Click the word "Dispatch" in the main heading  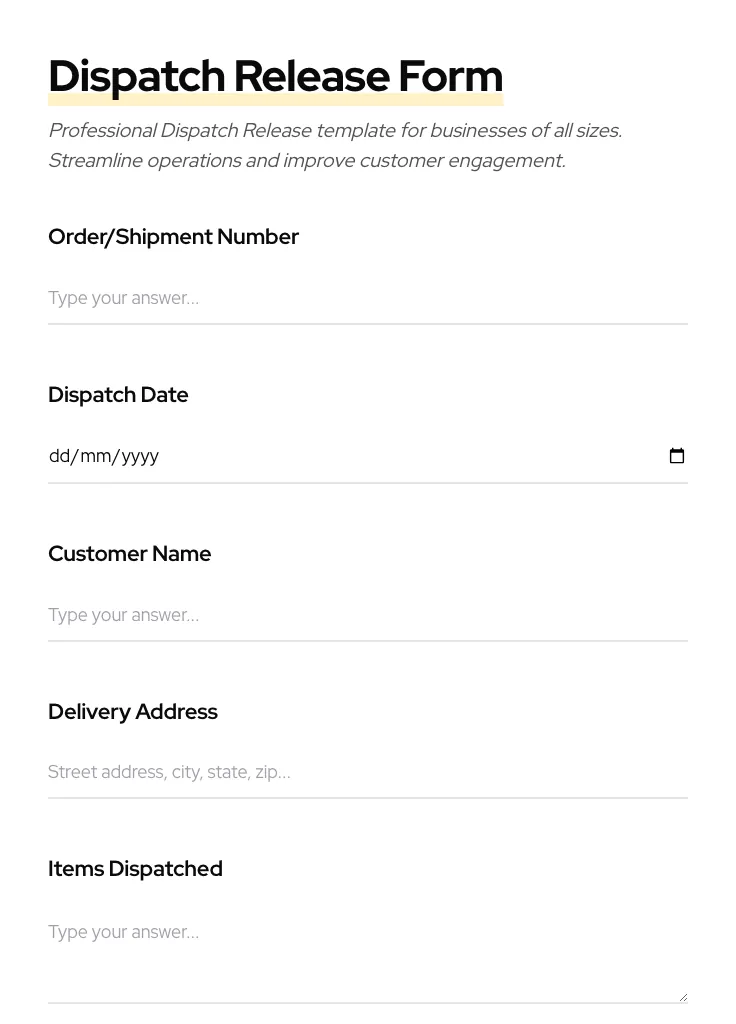pos(137,77)
